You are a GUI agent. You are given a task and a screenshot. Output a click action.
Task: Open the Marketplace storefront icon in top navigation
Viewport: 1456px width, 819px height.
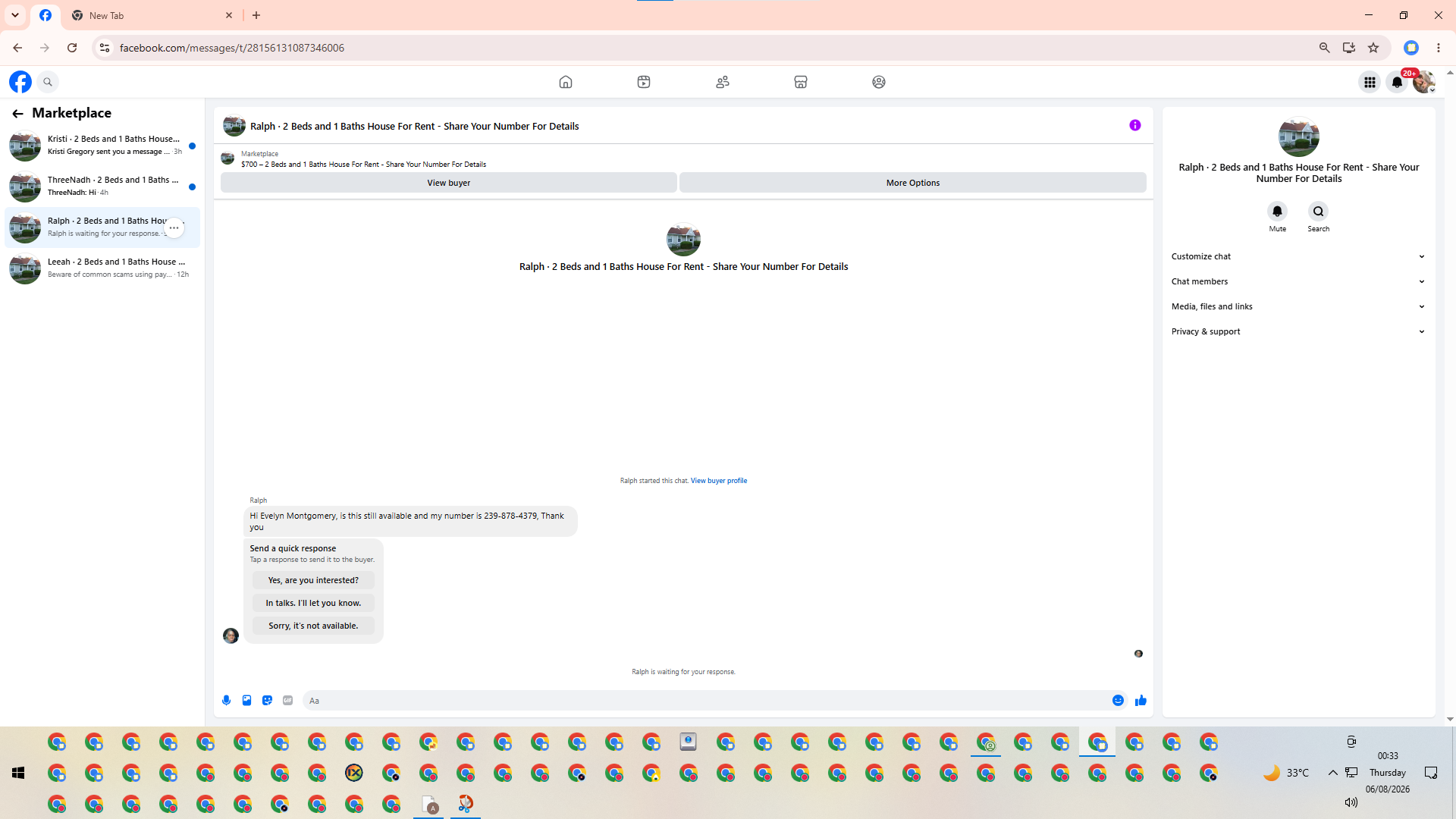(x=801, y=82)
